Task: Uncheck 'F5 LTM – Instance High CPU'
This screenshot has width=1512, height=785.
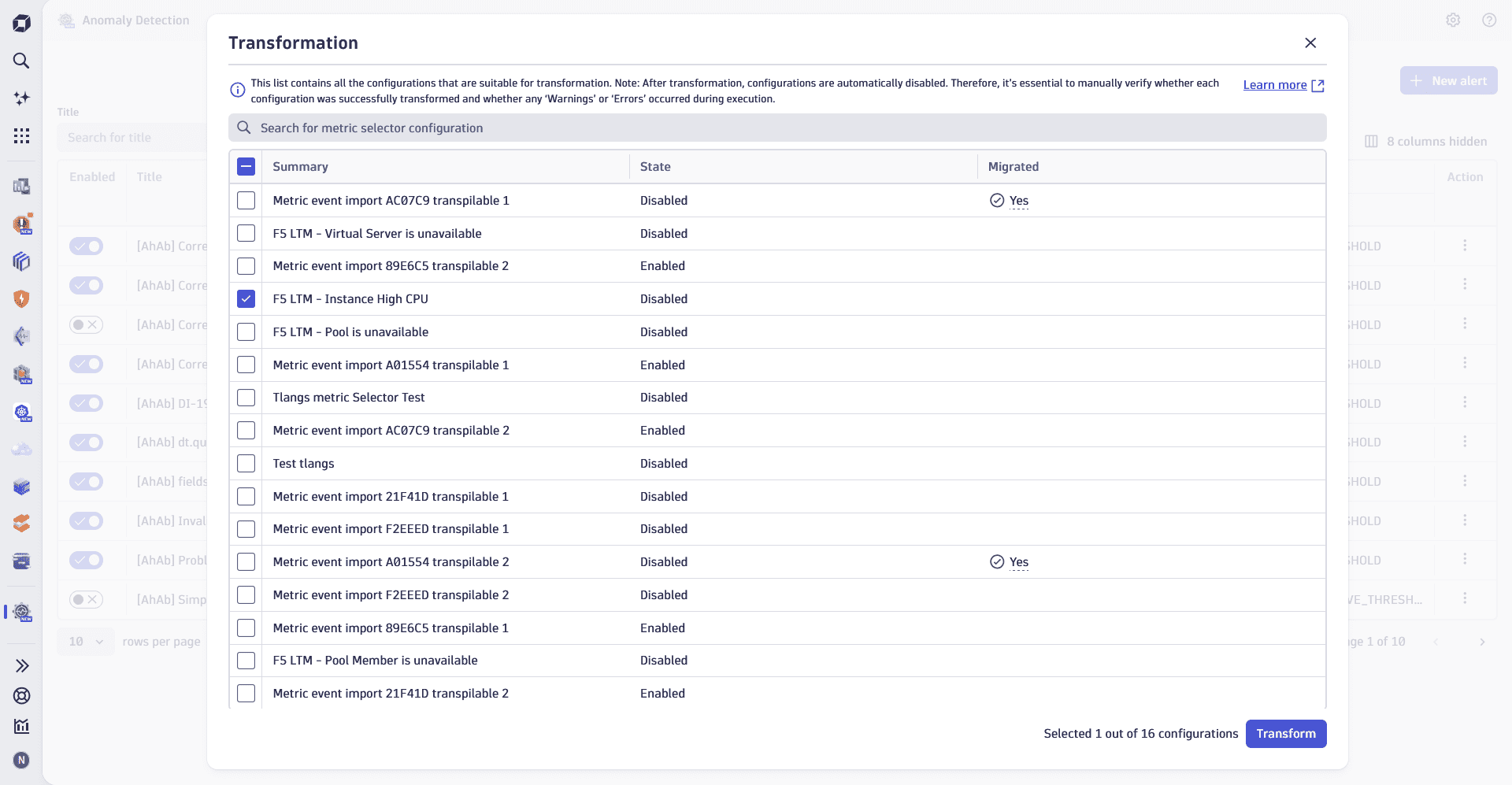Action: click(246, 298)
